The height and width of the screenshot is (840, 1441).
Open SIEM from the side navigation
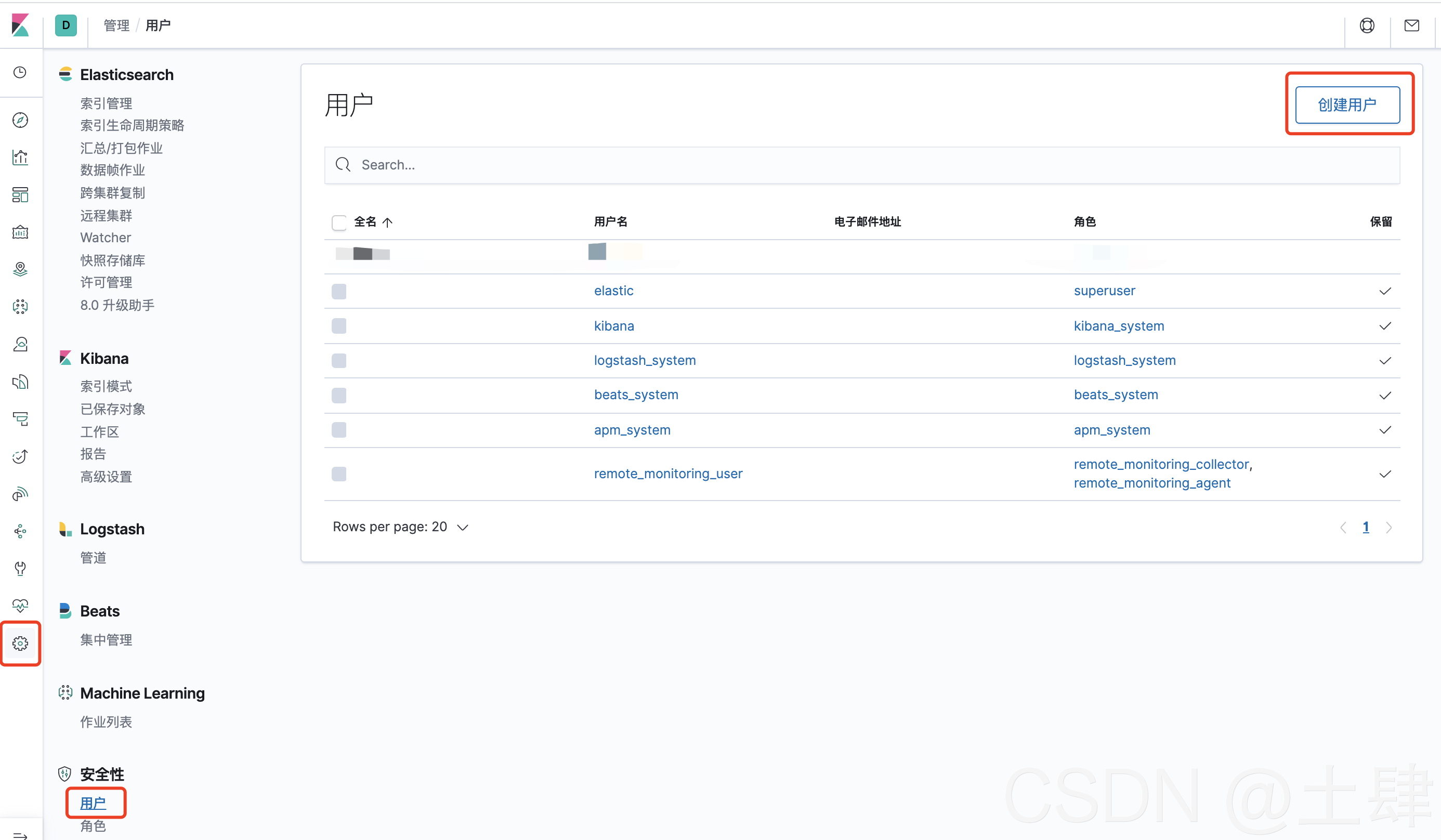[x=20, y=493]
